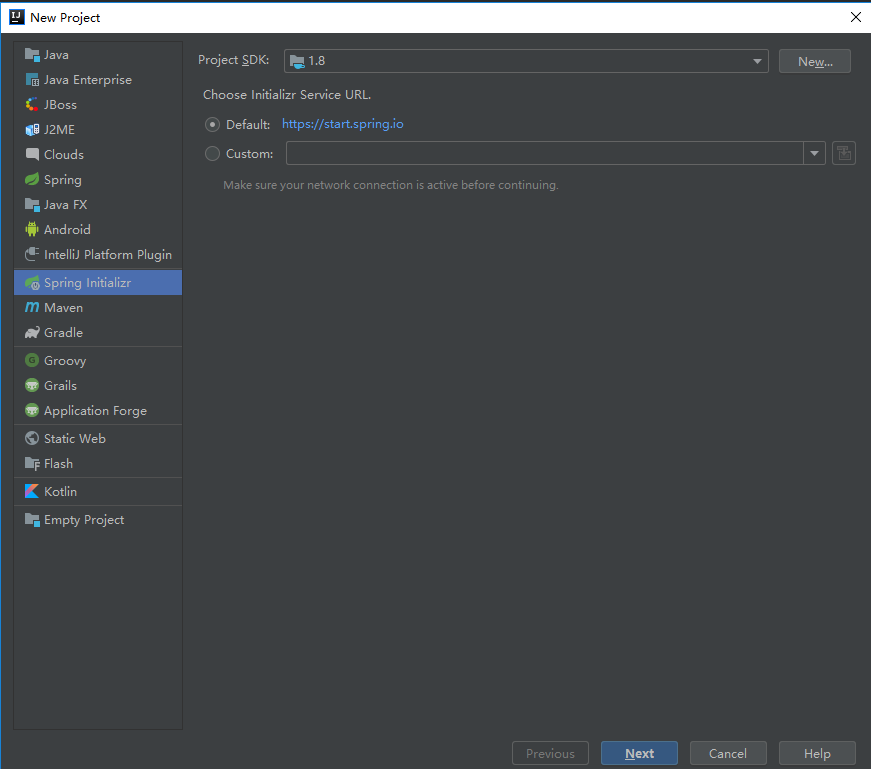
Task: Choose Clouds label in list
Action: coord(64,154)
